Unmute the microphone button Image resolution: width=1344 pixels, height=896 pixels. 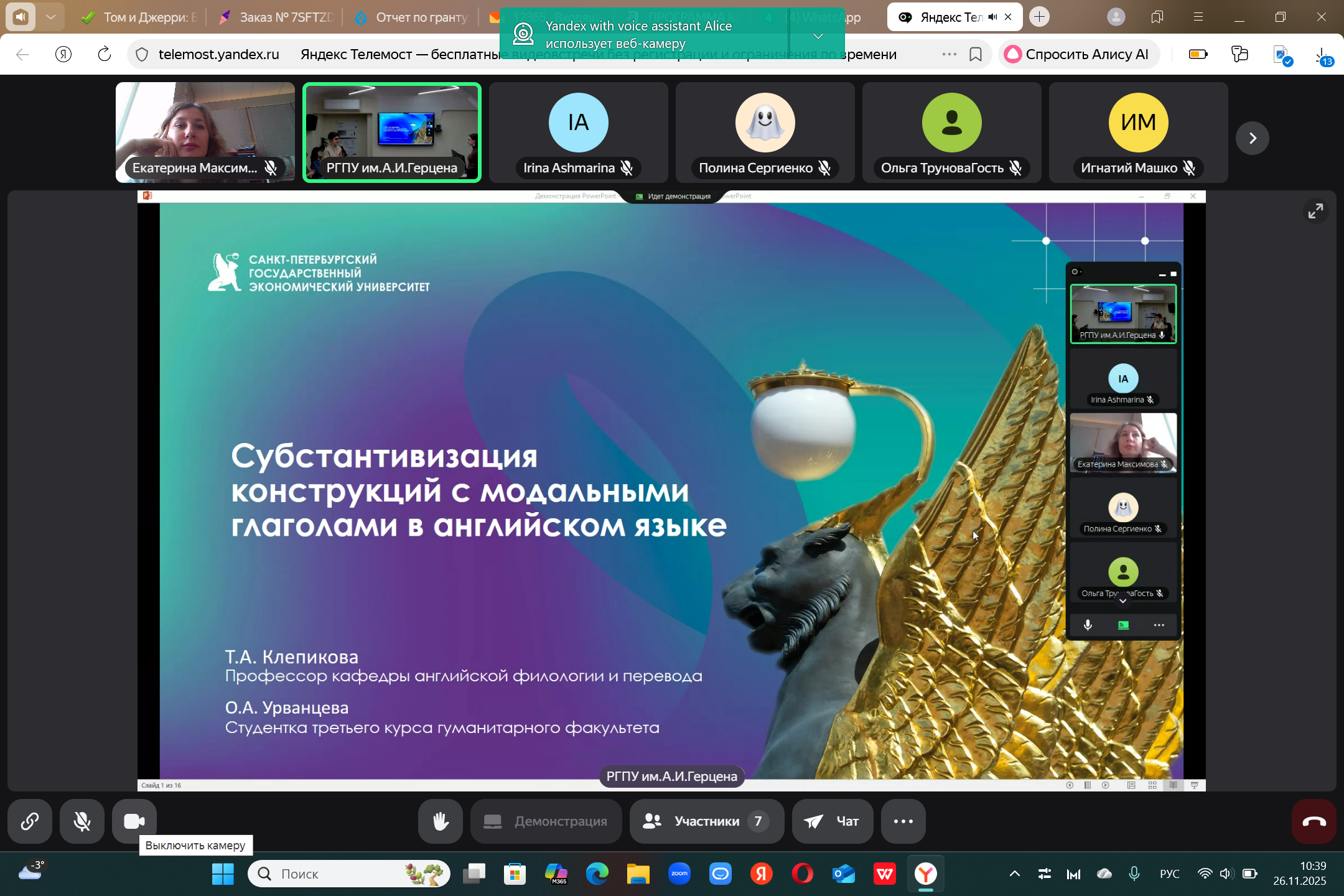82,821
